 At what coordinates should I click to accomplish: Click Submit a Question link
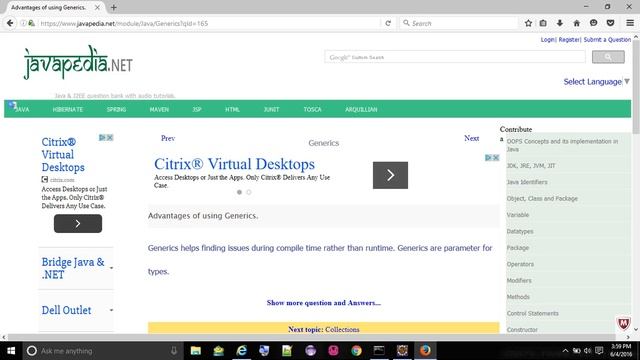click(607, 40)
